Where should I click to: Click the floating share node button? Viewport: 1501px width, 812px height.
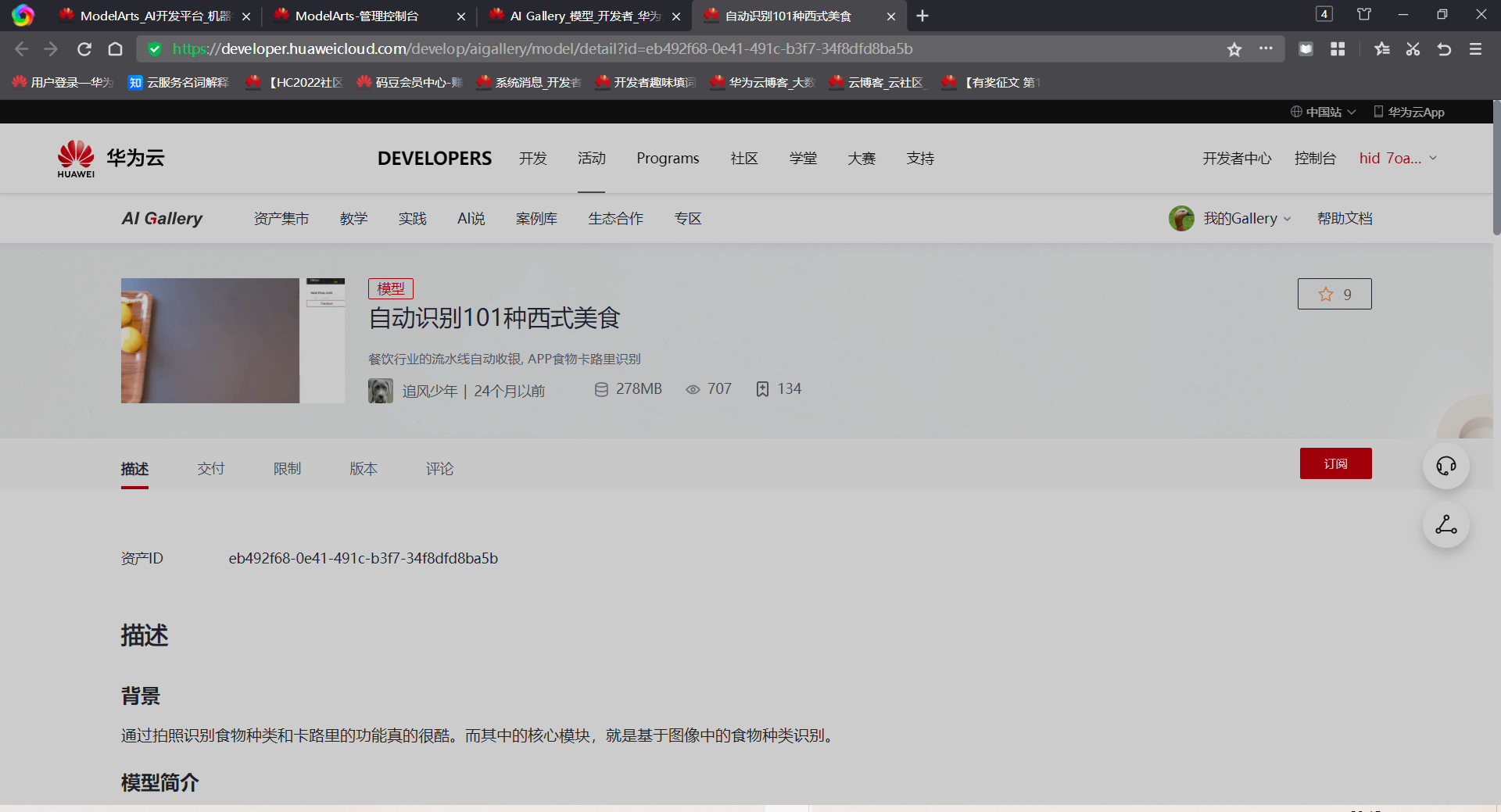1445,524
